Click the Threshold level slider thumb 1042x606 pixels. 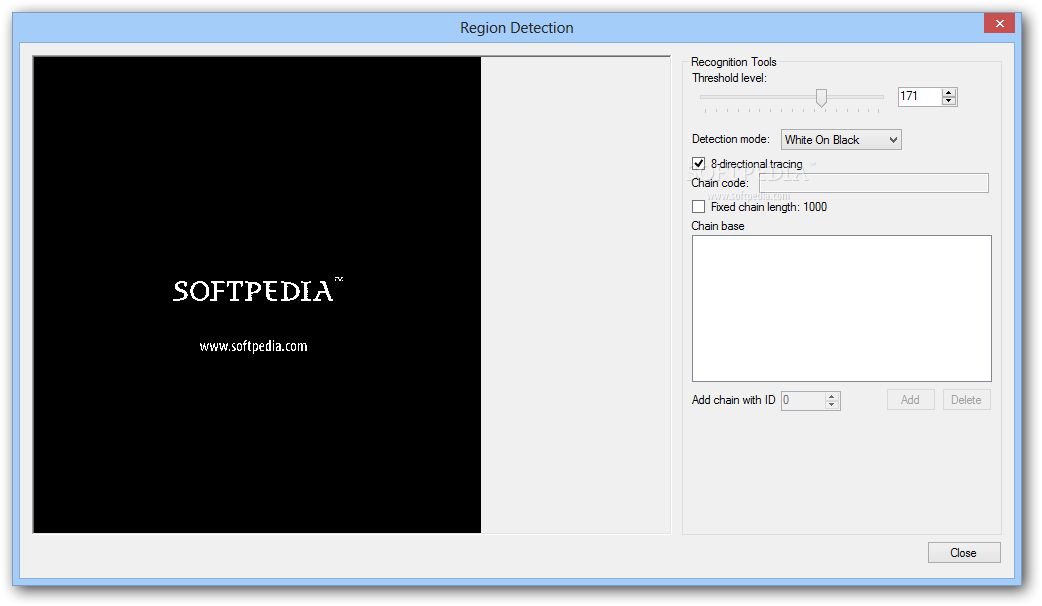(x=821, y=98)
